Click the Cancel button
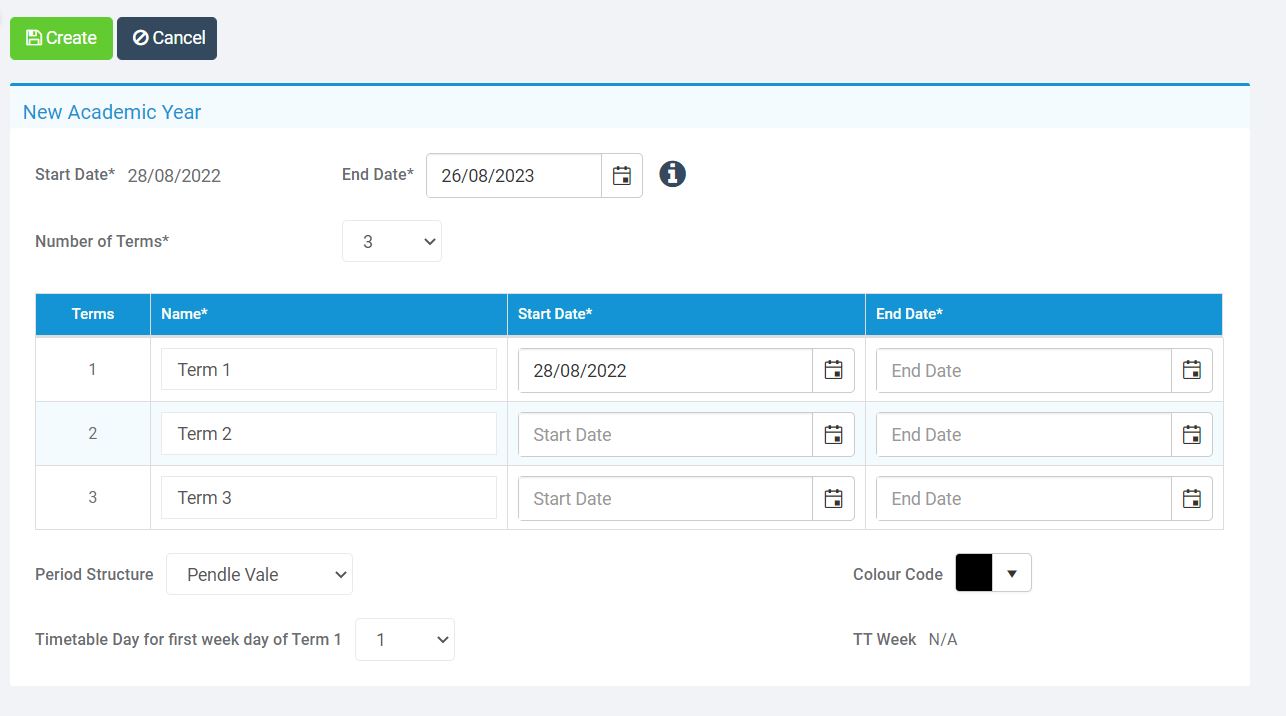This screenshot has height=716, width=1286. [166, 37]
